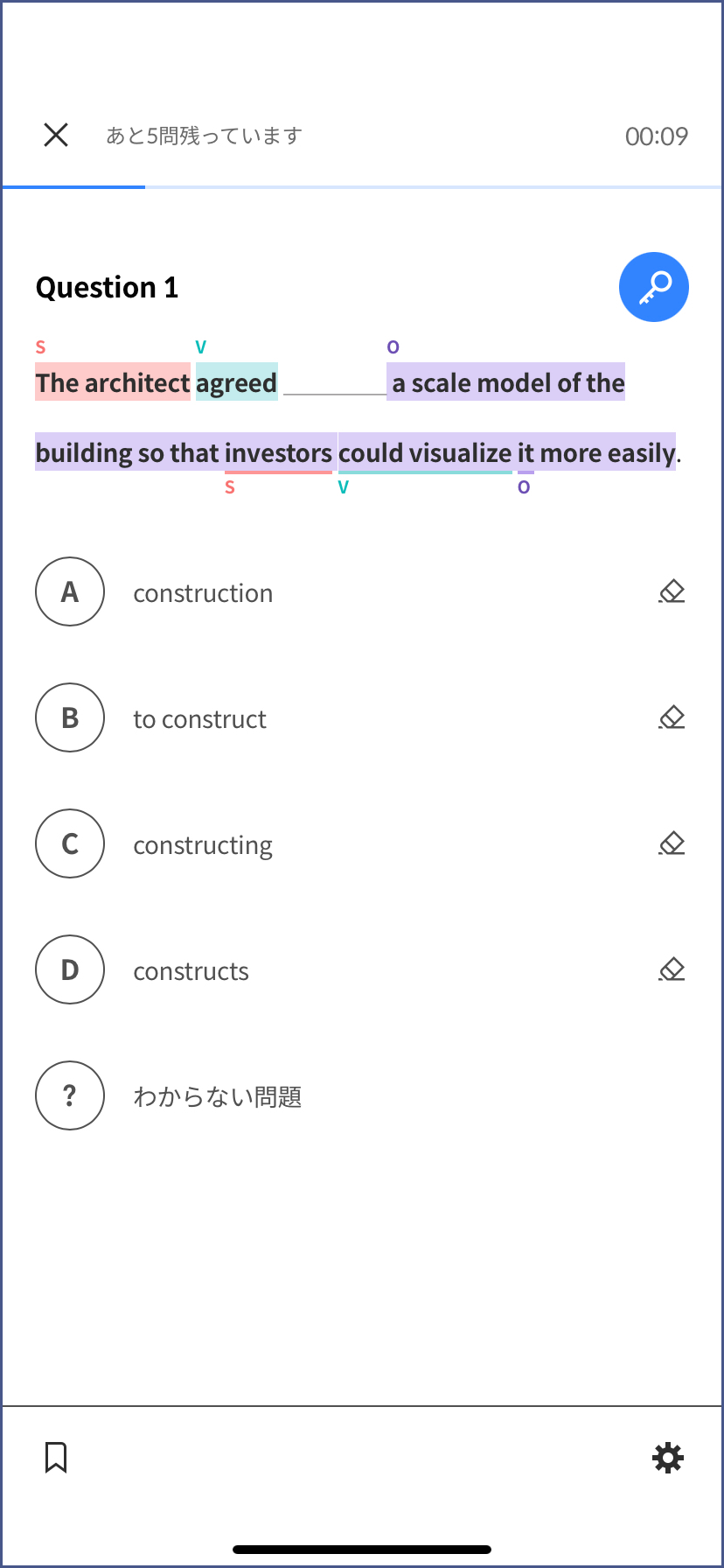The height and width of the screenshot is (1568, 724).
Task: Close the quiz with the X icon
Action: (x=56, y=135)
